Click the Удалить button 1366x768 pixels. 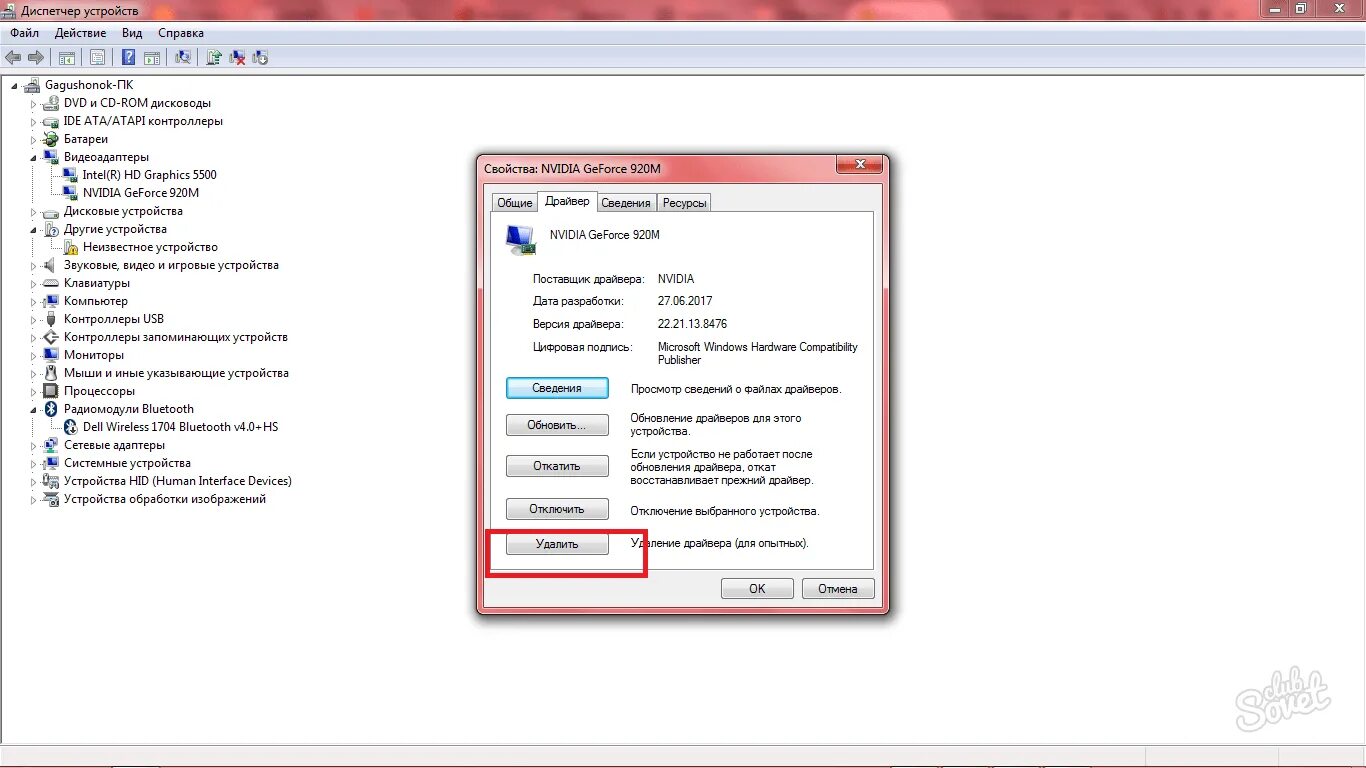[x=557, y=544]
